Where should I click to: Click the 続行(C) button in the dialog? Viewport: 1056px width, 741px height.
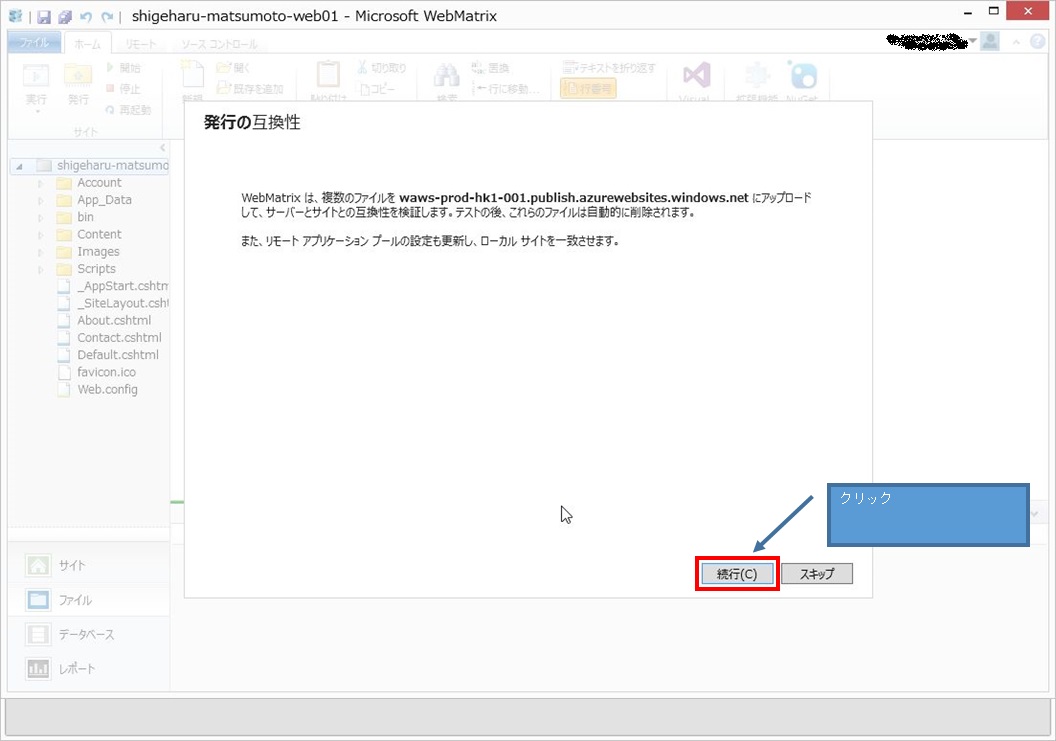[737, 574]
